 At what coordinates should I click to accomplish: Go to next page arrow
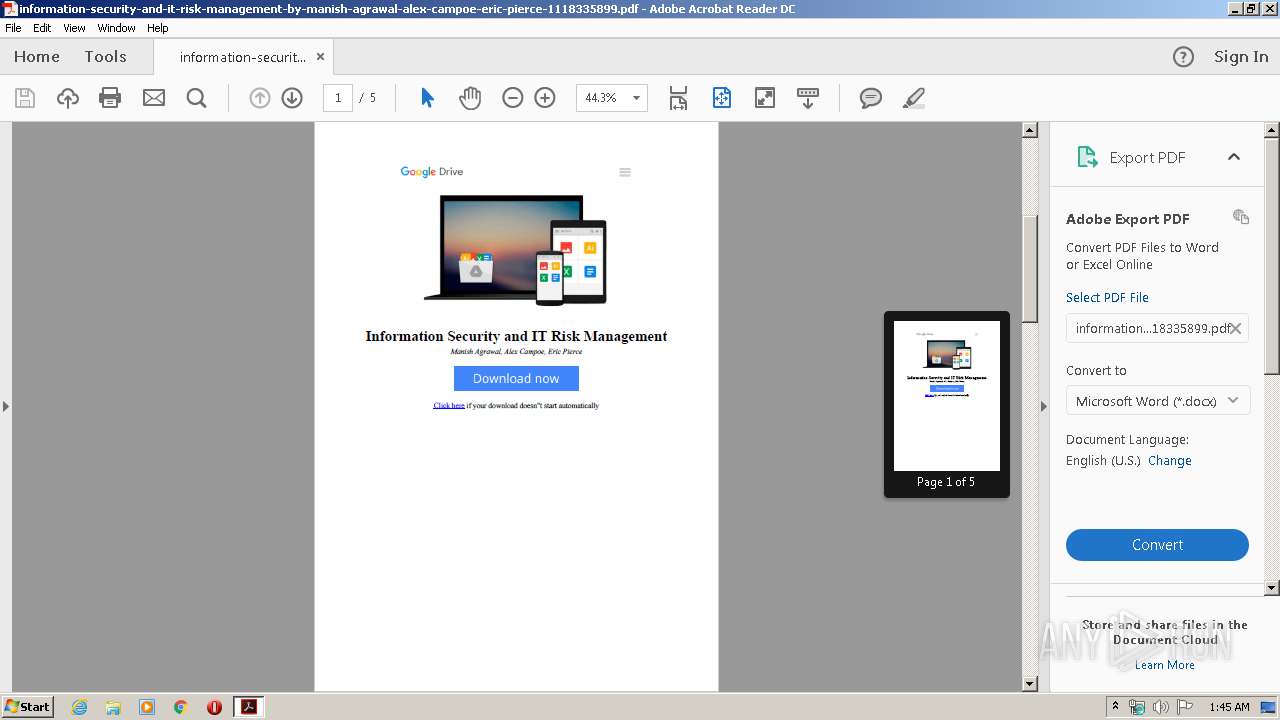[292, 98]
